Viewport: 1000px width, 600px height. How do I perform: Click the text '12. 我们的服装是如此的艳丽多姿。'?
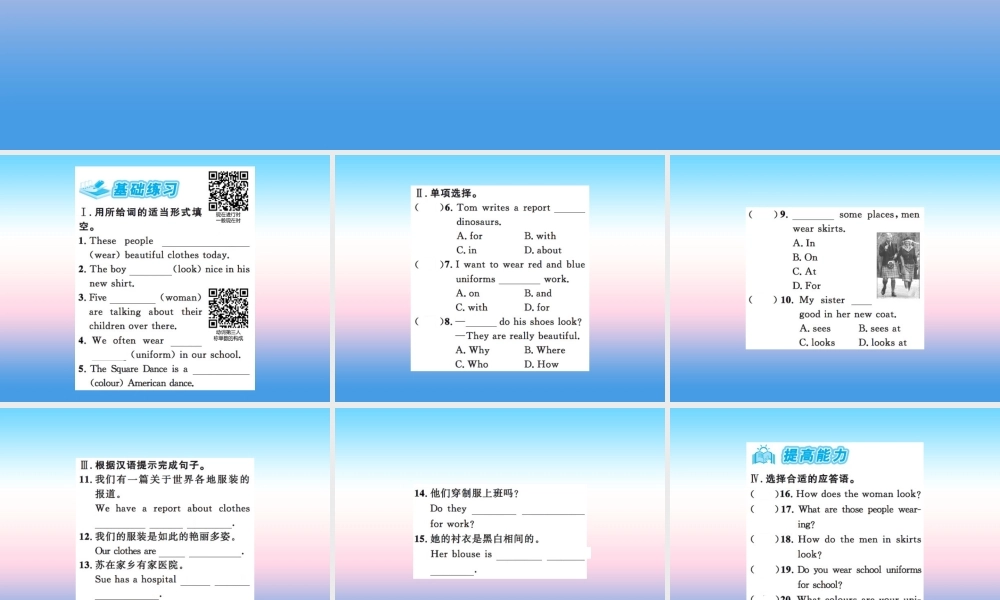(x=158, y=536)
